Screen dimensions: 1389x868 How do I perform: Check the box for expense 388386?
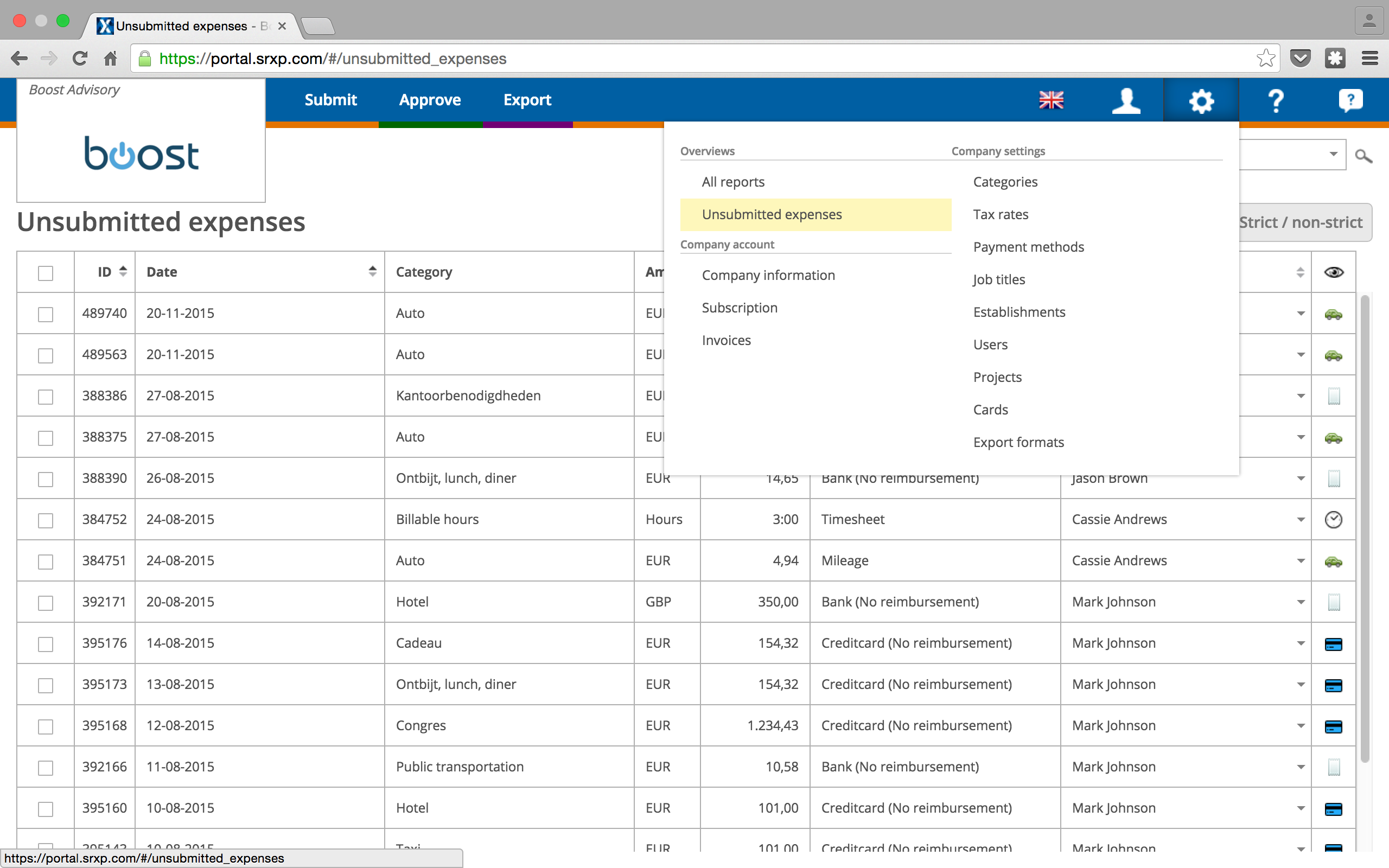pyautogui.click(x=46, y=397)
